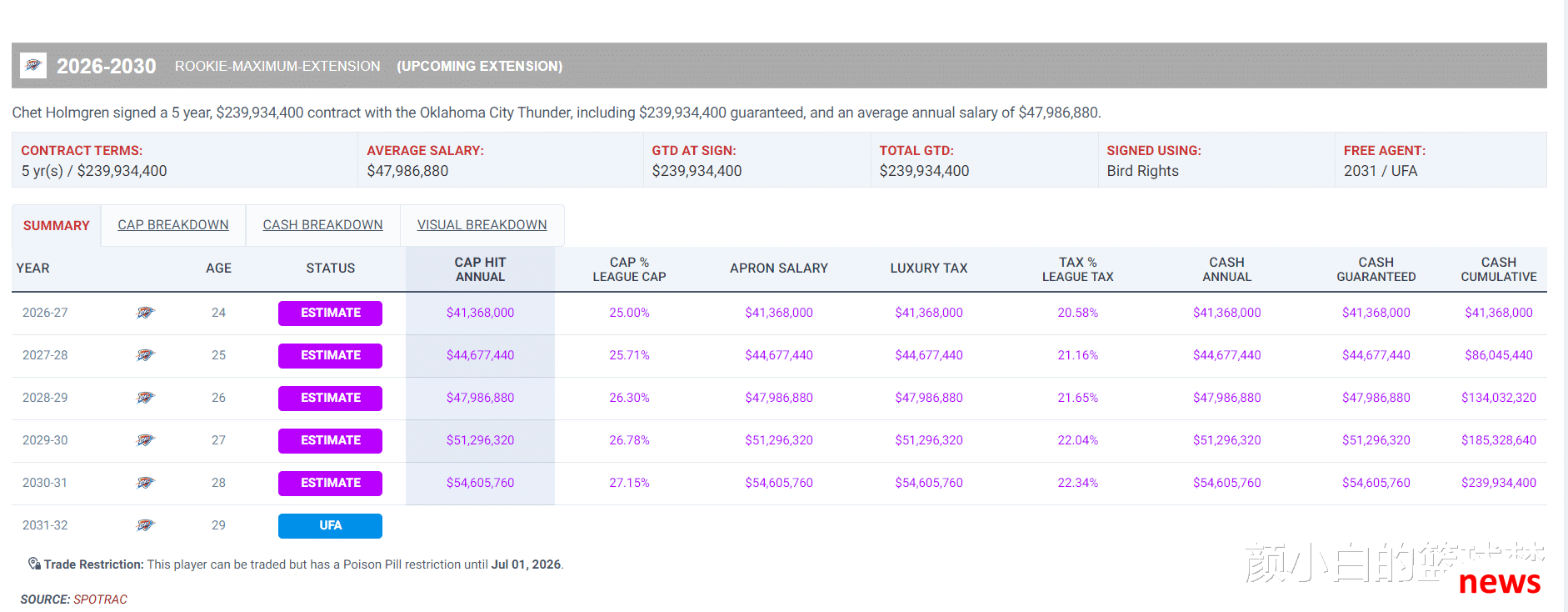
Task: Click the 2031-32 year cell
Action: point(45,525)
